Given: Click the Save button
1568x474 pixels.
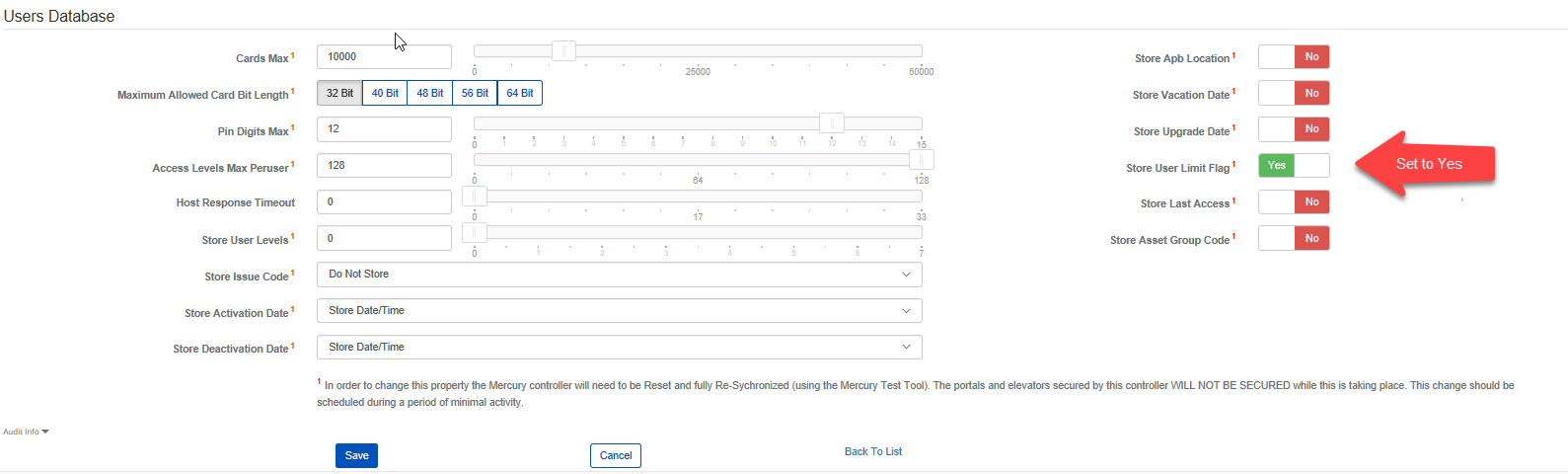Looking at the screenshot, I should (356, 455).
